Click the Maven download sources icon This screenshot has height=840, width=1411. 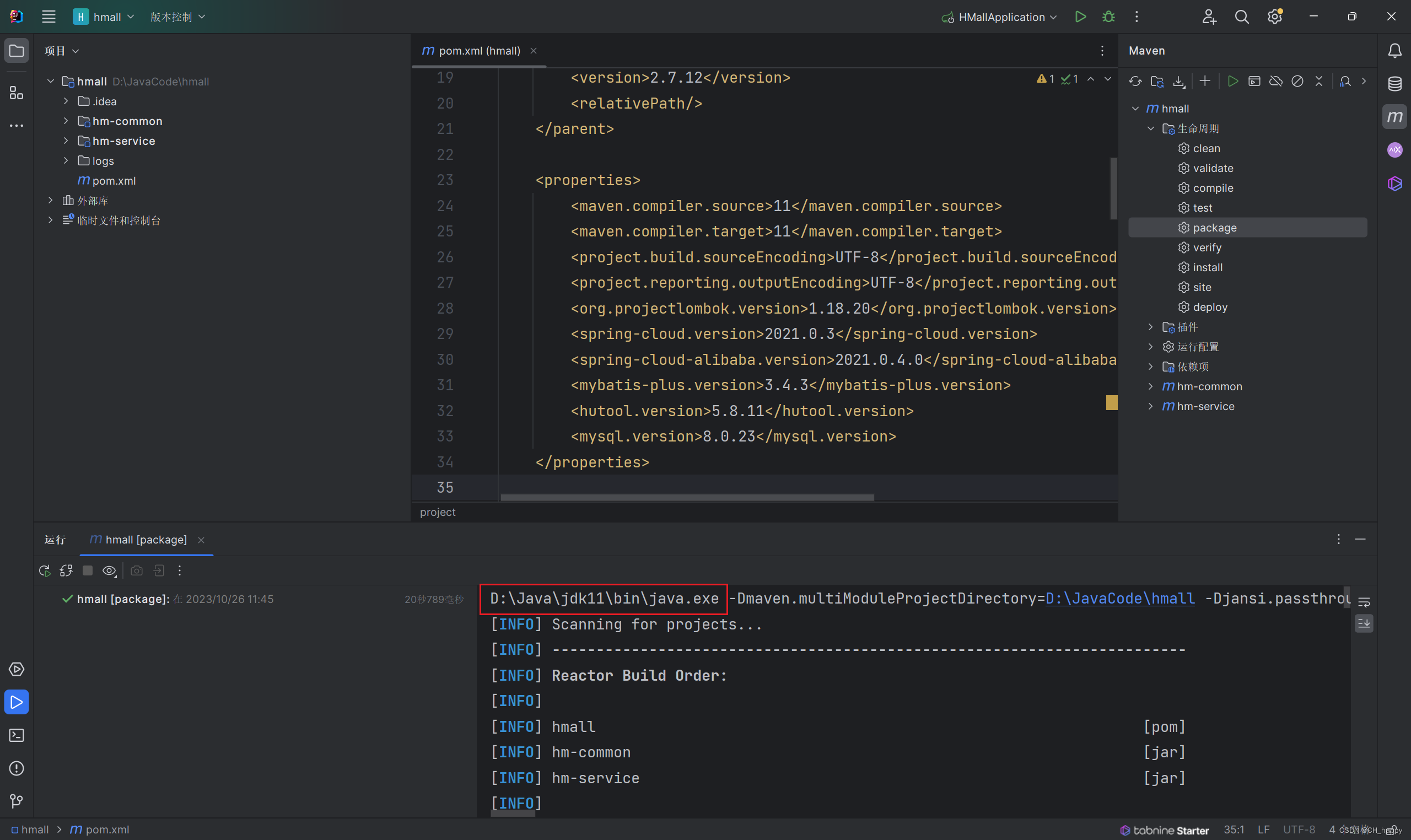point(1179,81)
